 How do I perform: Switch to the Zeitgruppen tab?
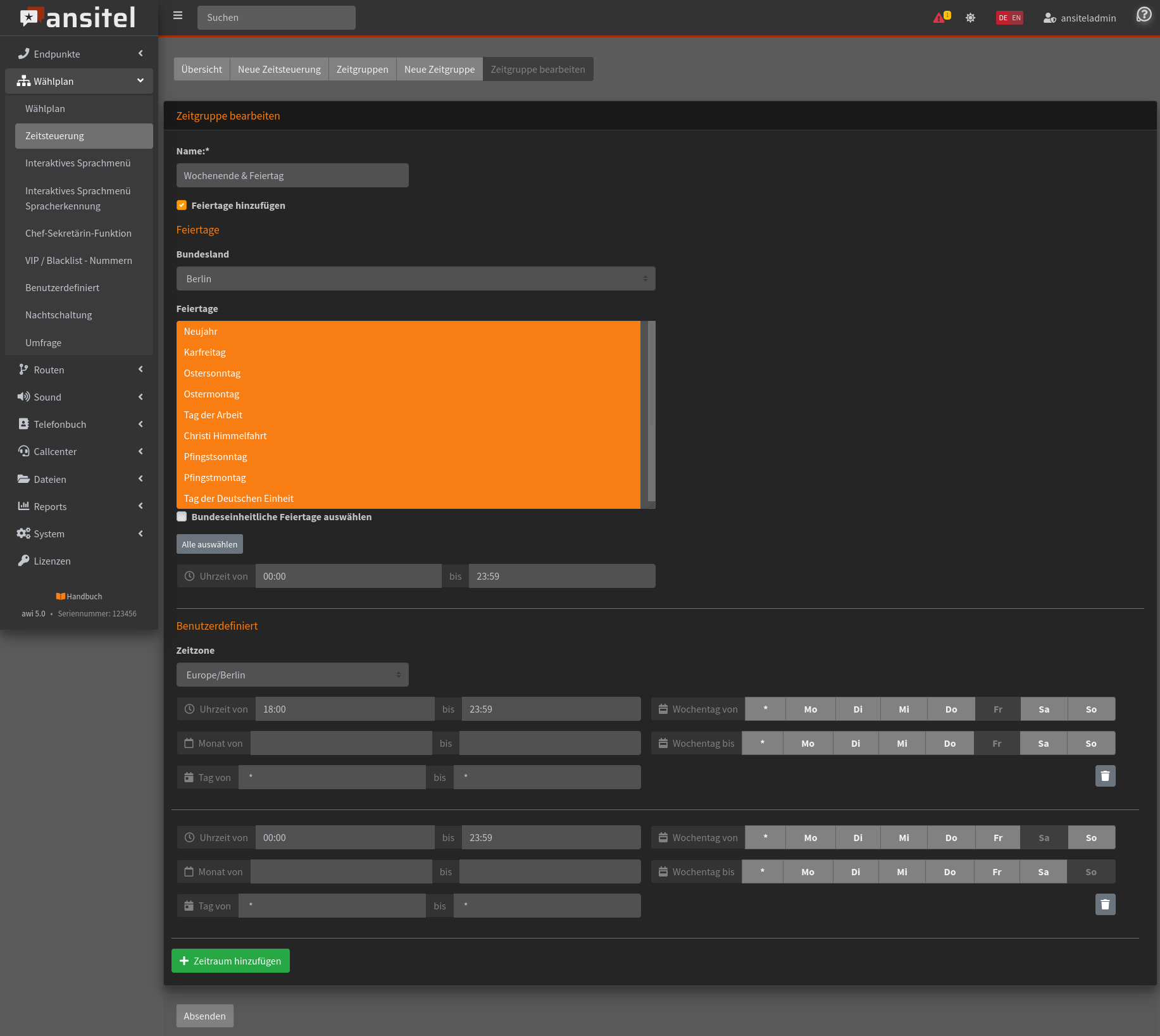362,69
